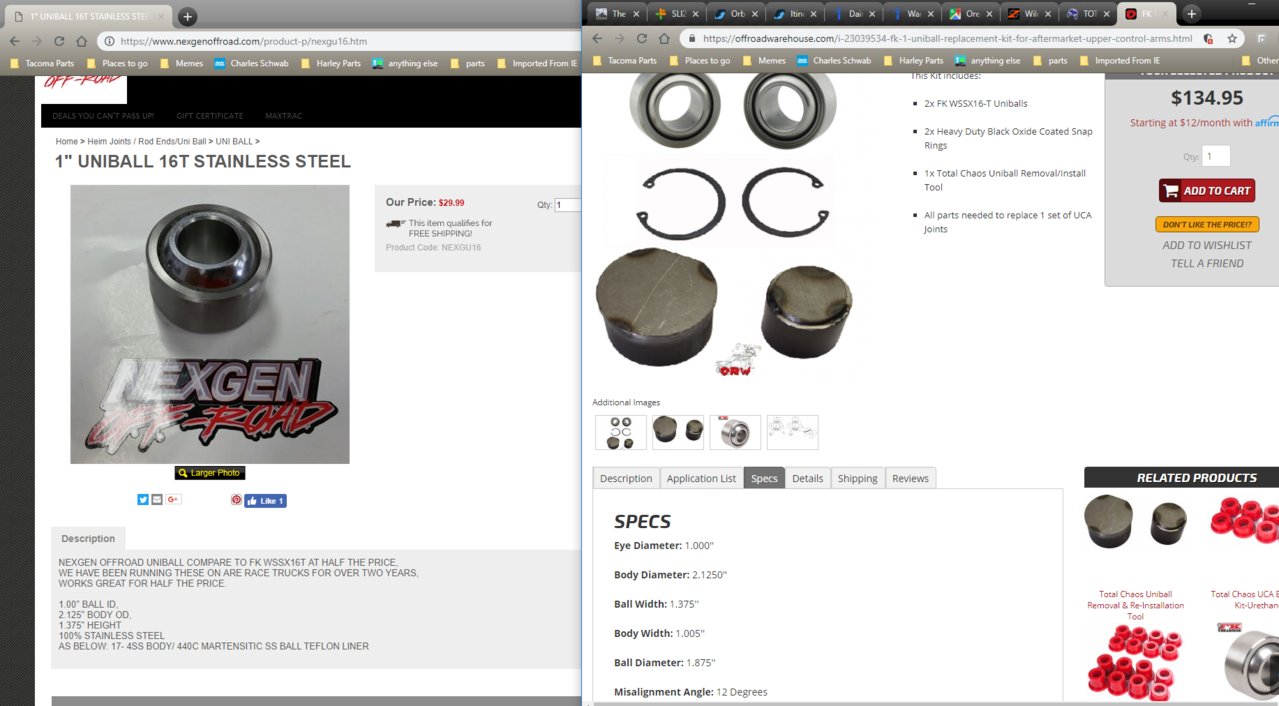Click Nexgen uniball product photo
The width and height of the screenshot is (1279, 706).
pyautogui.click(x=210, y=324)
